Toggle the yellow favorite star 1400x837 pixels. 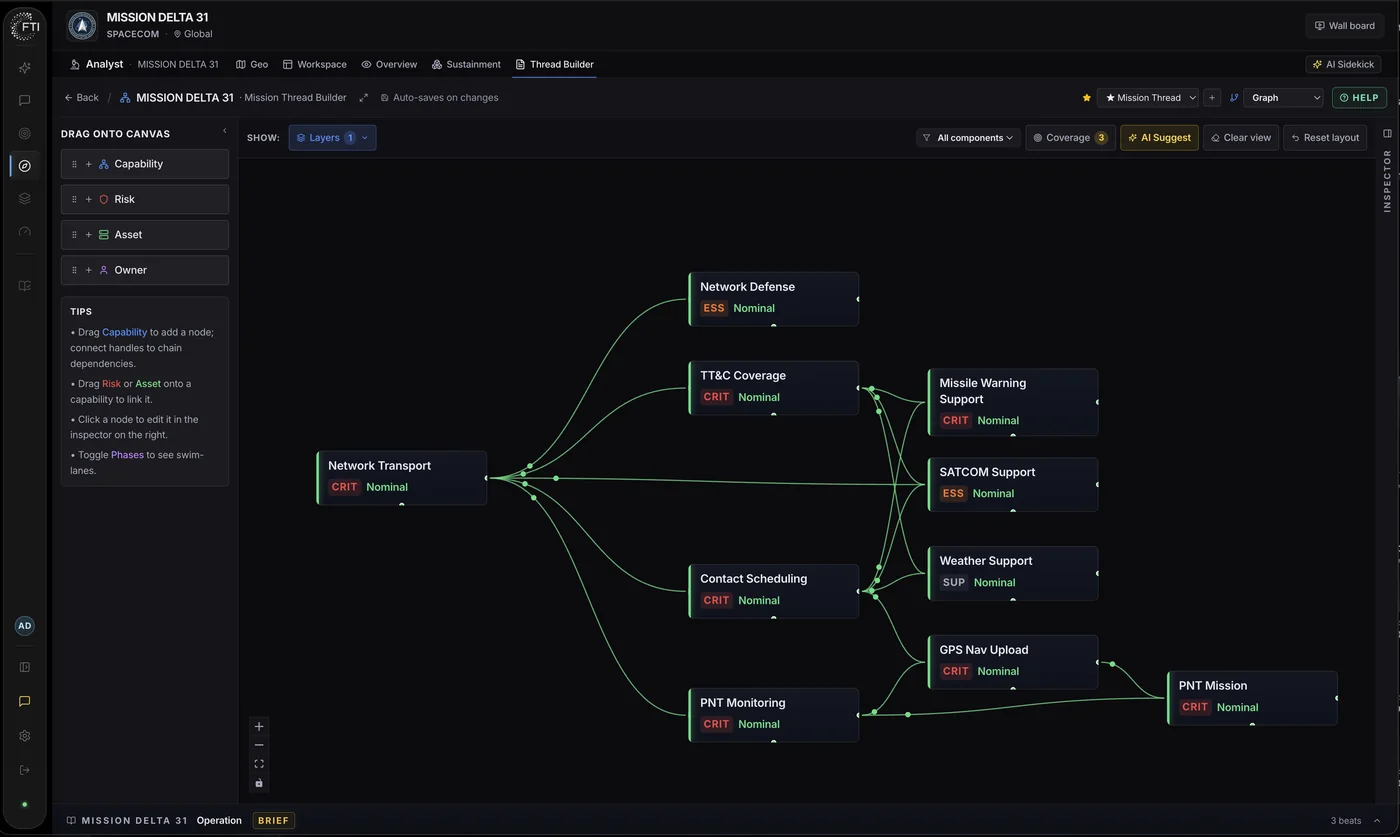click(1087, 98)
